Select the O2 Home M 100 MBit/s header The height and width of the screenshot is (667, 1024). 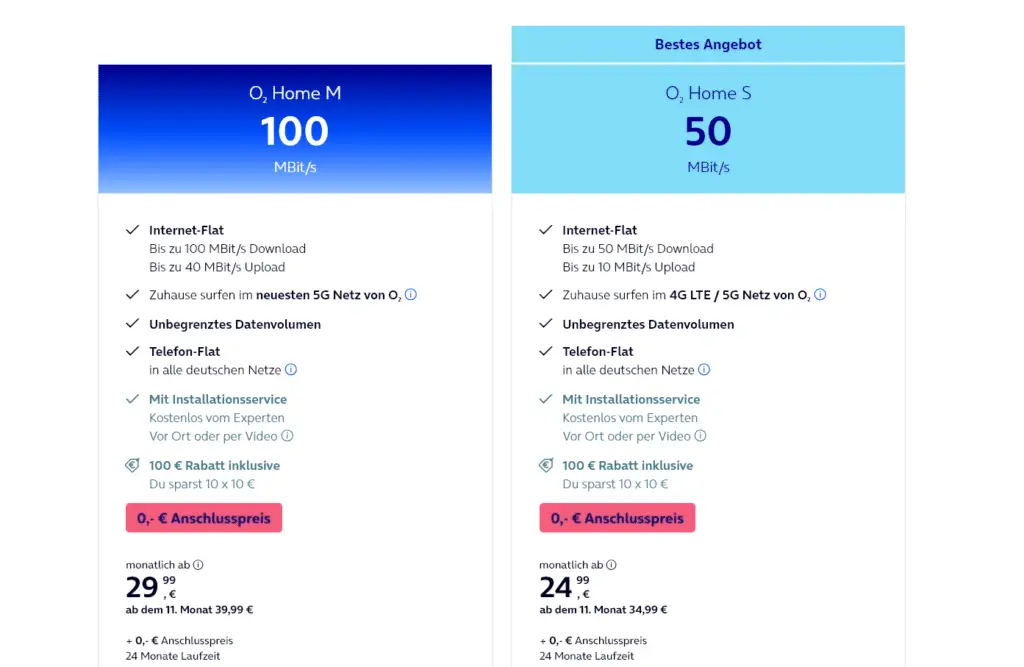tap(295, 129)
